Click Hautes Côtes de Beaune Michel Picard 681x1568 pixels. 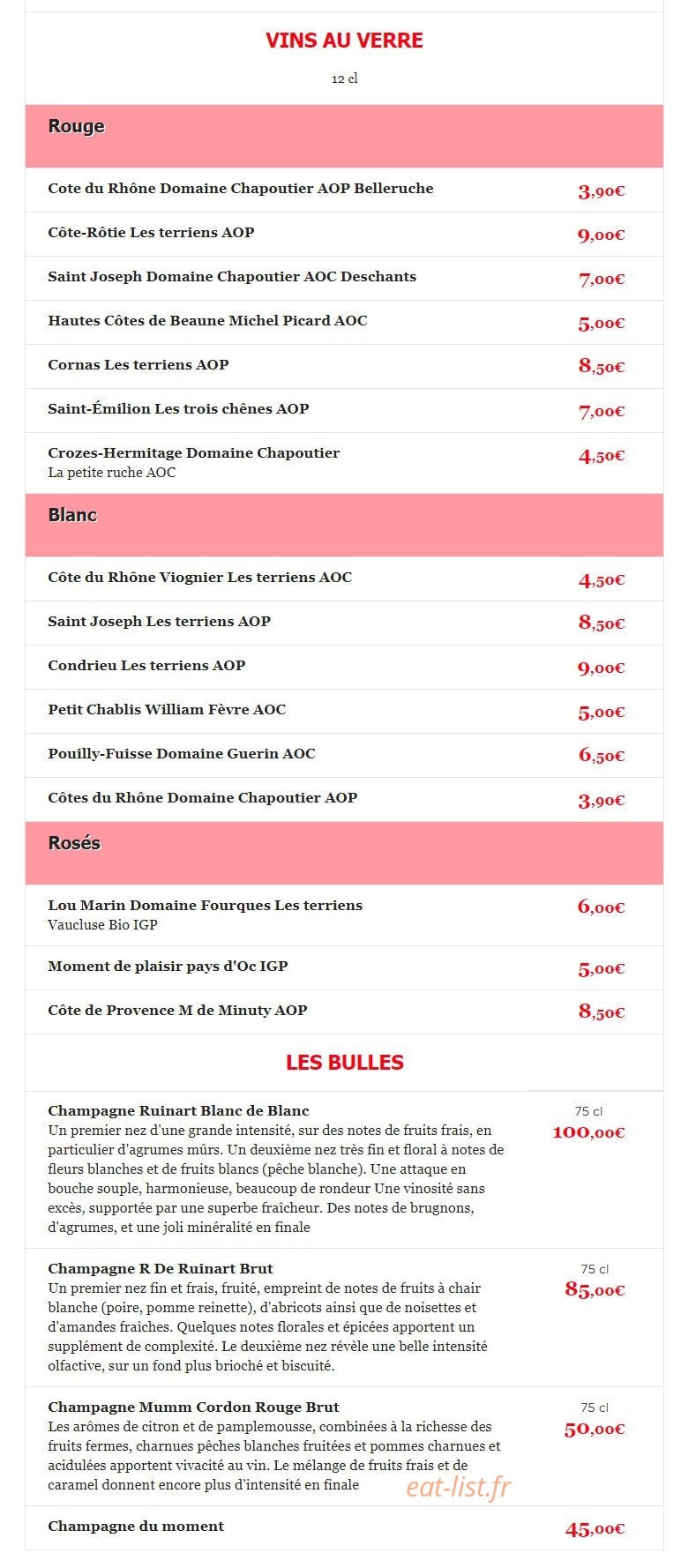(207, 321)
